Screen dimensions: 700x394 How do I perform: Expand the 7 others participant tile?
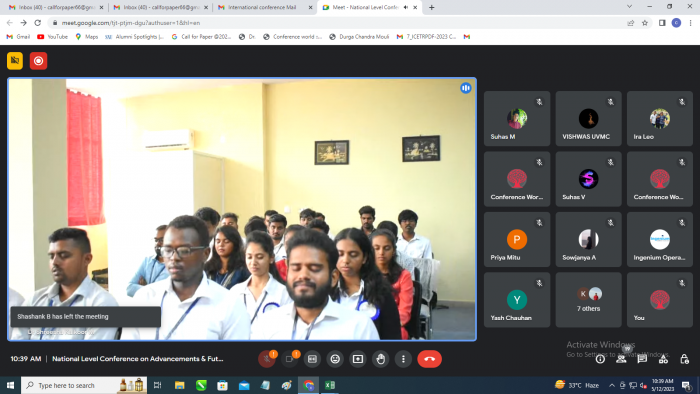click(x=588, y=300)
